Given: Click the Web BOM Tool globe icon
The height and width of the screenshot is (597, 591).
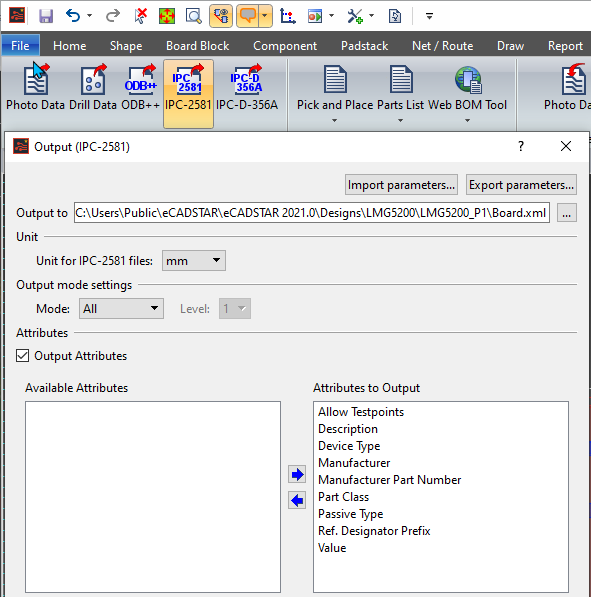Looking at the screenshot, I should click(x=468, y=80).
